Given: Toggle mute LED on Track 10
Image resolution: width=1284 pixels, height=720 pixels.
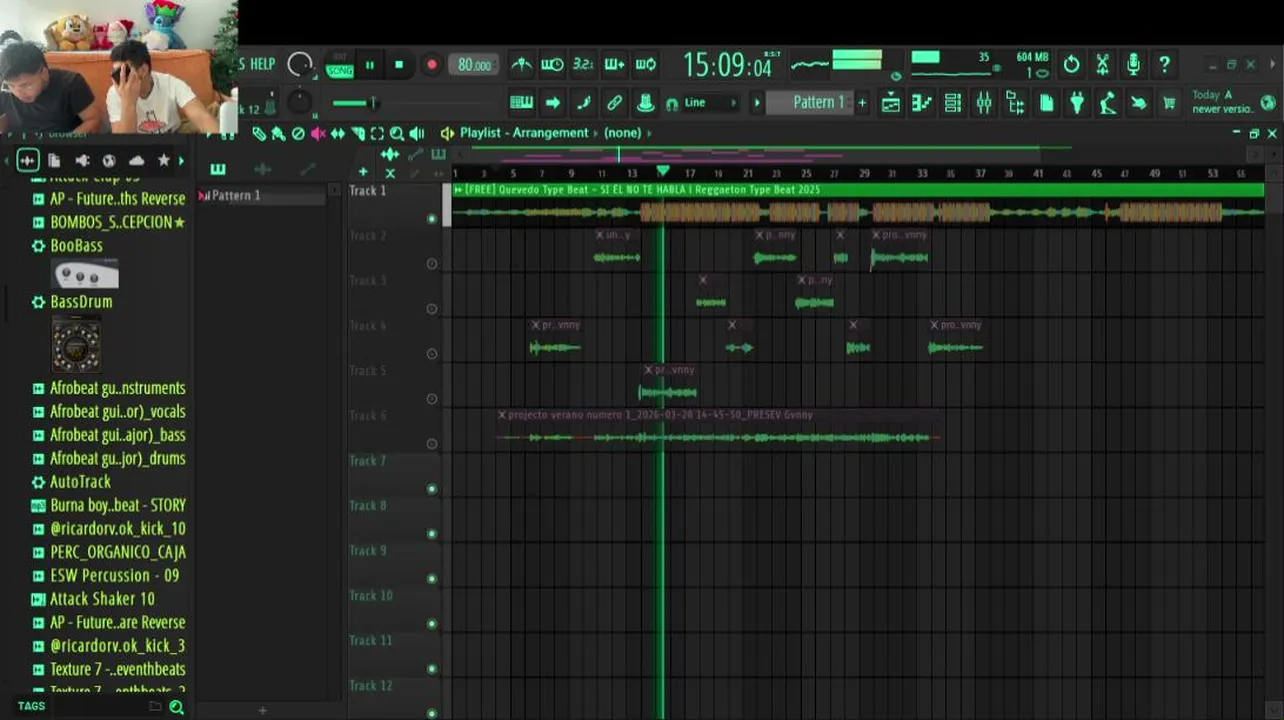Looking at the screenshot, I should tap(432, 624).
